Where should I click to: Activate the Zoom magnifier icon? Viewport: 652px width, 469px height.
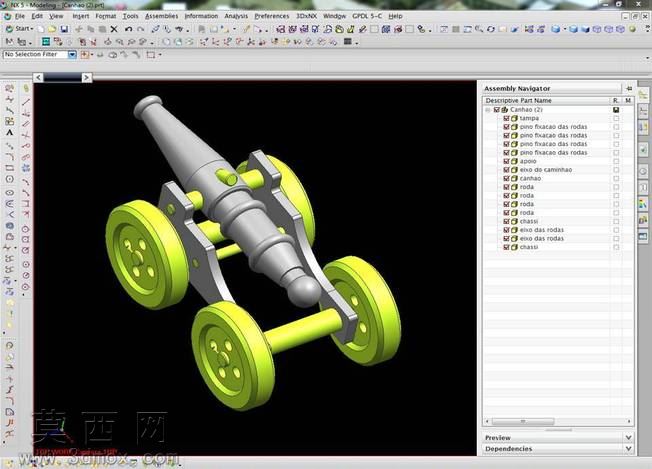(x=479, y=29)
